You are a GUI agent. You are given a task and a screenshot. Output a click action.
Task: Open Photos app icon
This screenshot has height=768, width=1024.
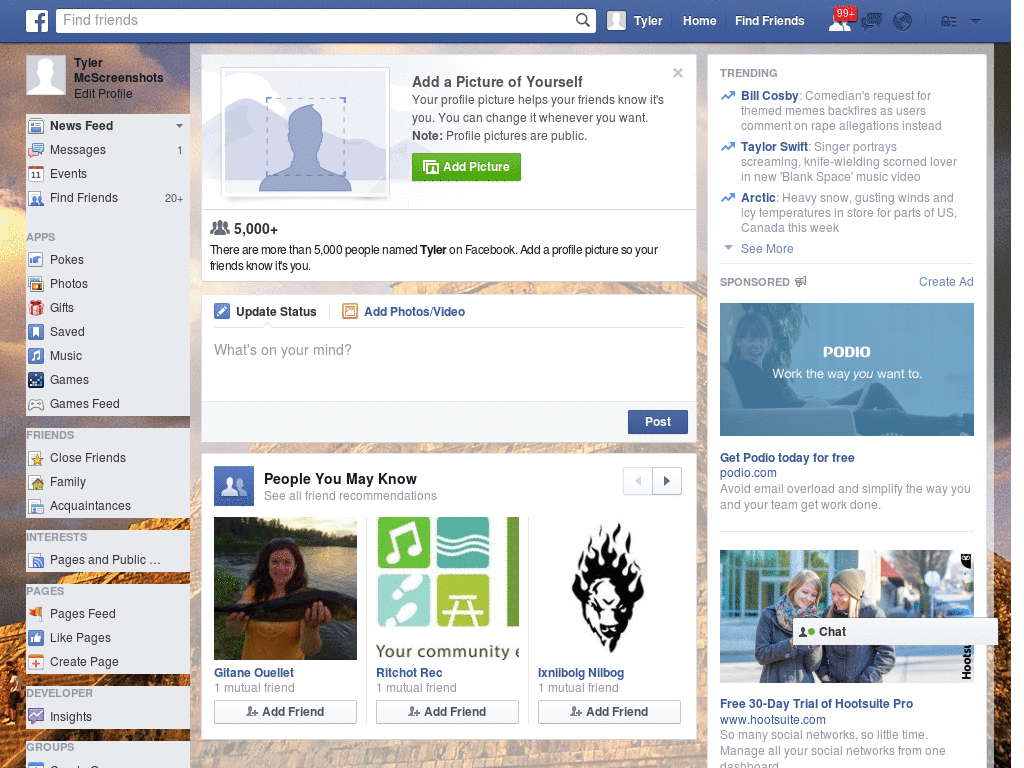tap(36, 284)
